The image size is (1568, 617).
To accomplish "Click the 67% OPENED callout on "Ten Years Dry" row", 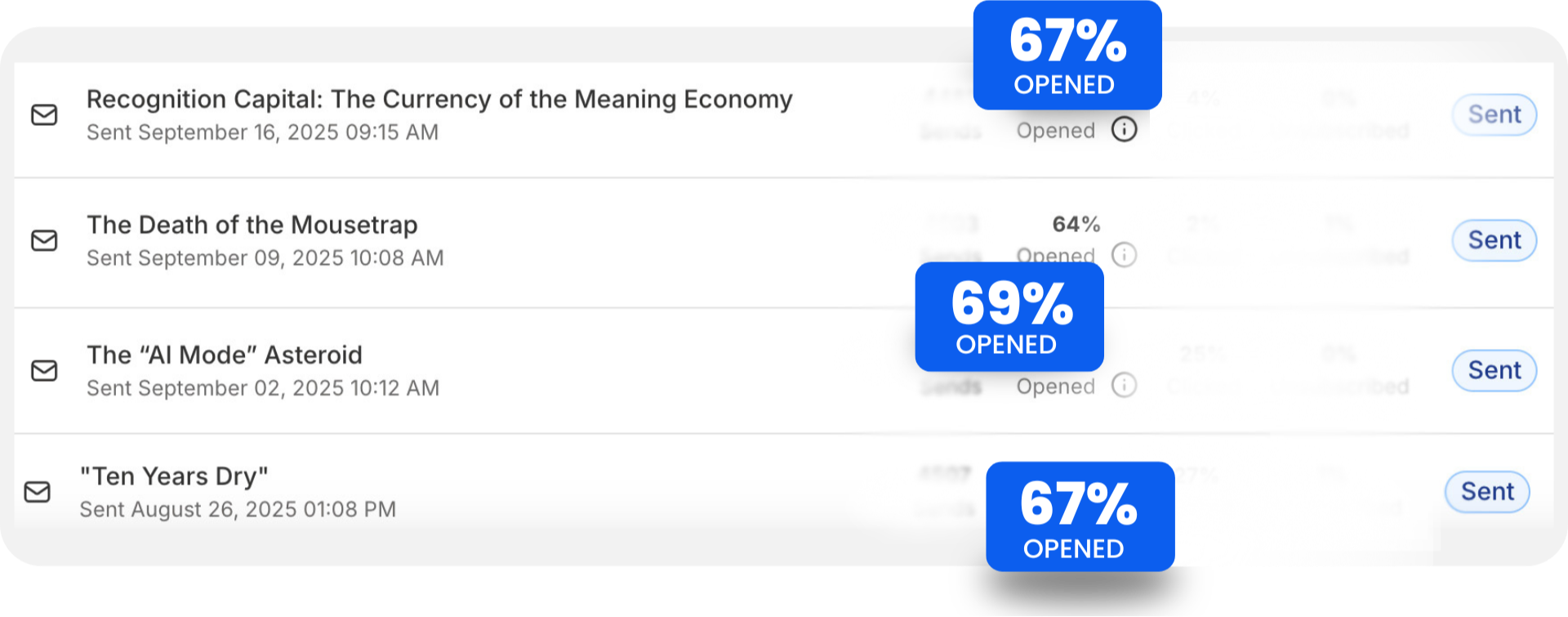I will pos(1080,516).
